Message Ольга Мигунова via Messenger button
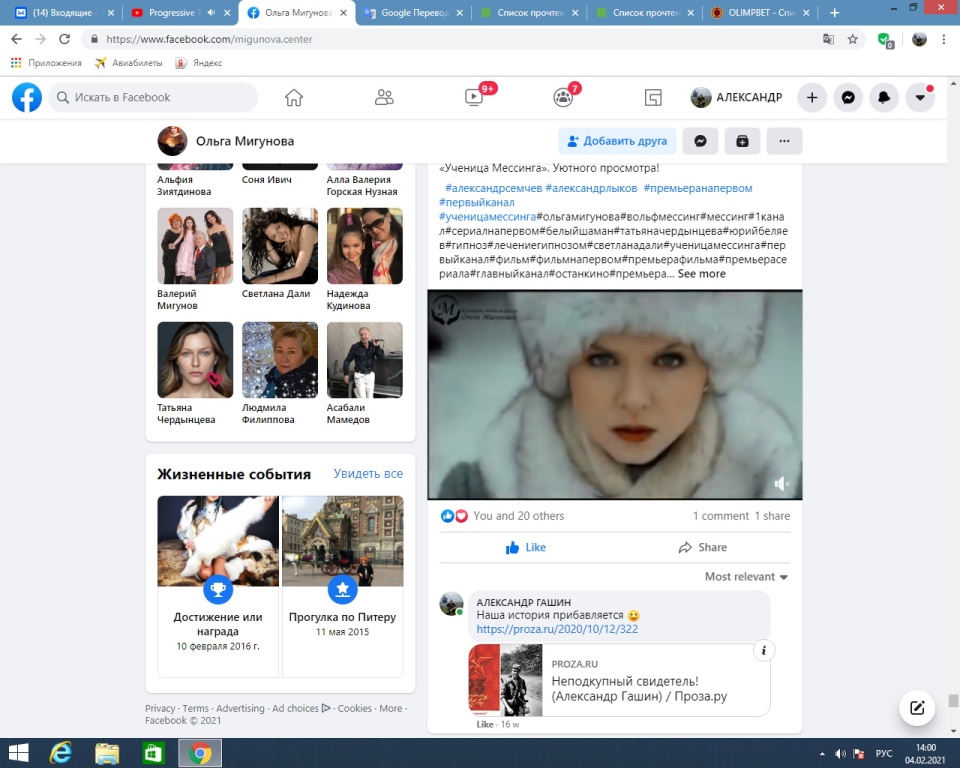Viewport: 960px width, 768px height. 700,141
